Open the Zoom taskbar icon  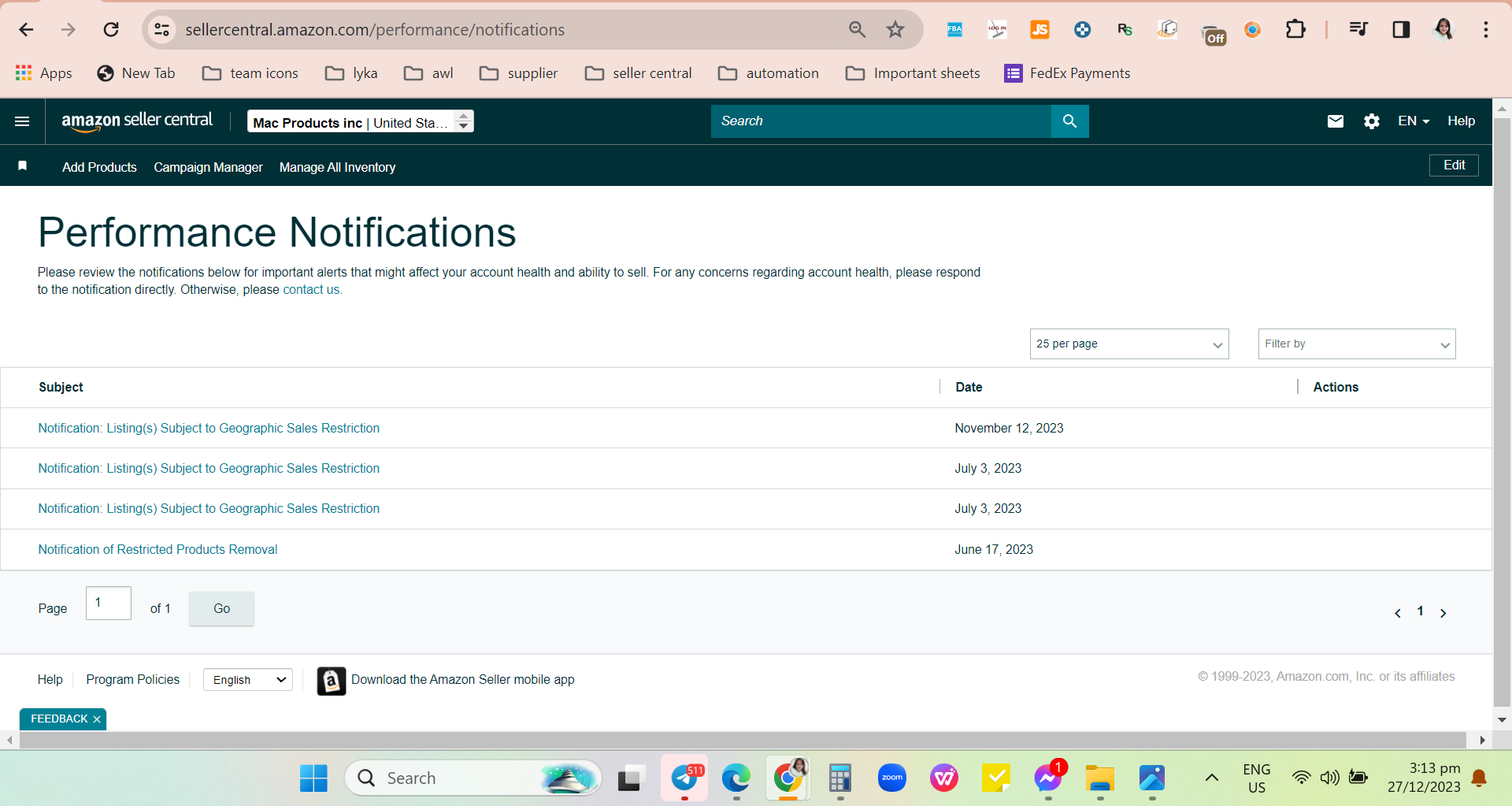[892, 778]
